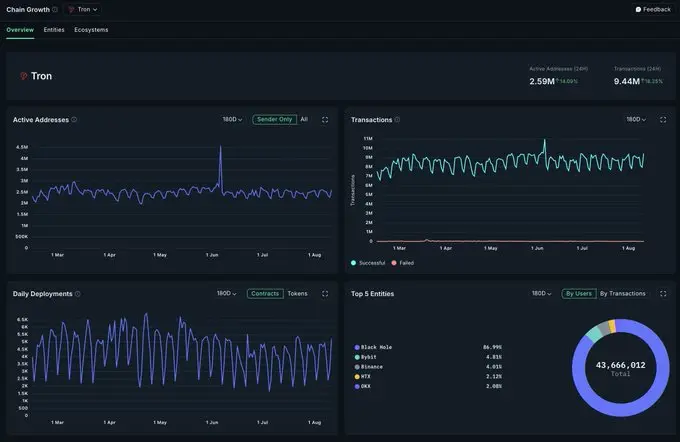Screen dimensions: 680x442
Task: Click the 2.59M active addresses value
Action: [x=542, y=82]
